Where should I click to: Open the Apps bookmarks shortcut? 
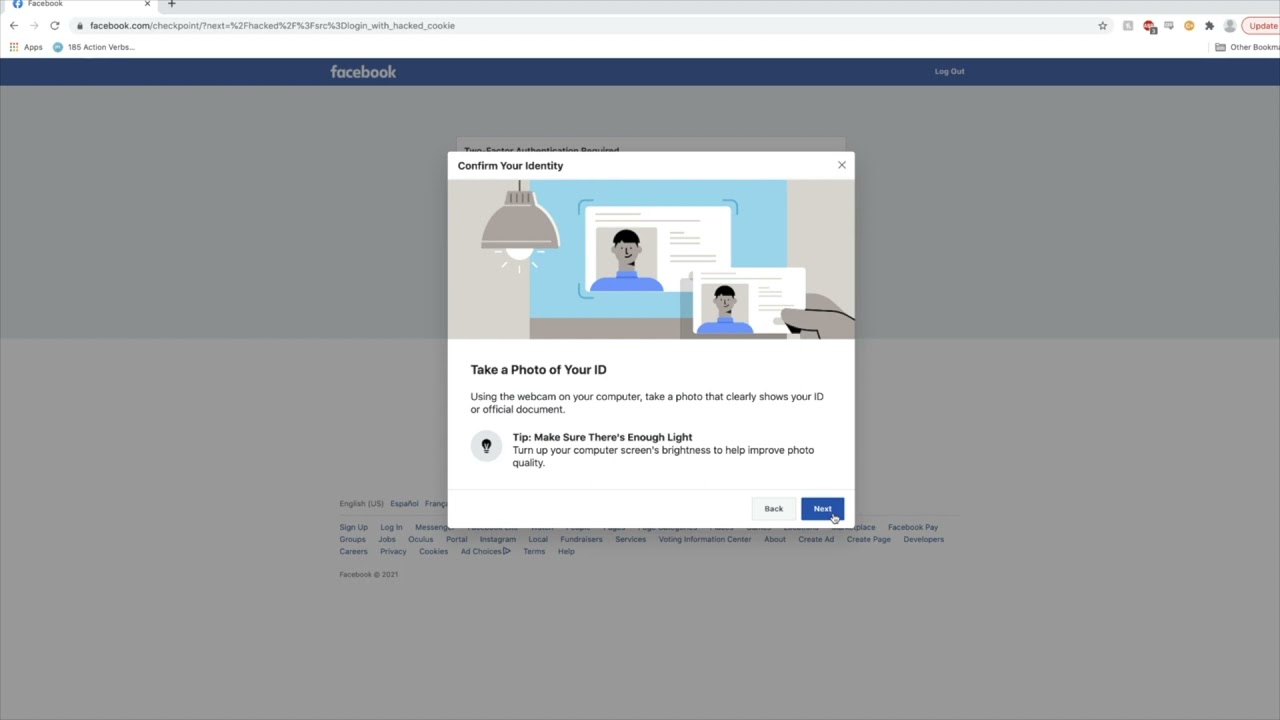[26, 47]
